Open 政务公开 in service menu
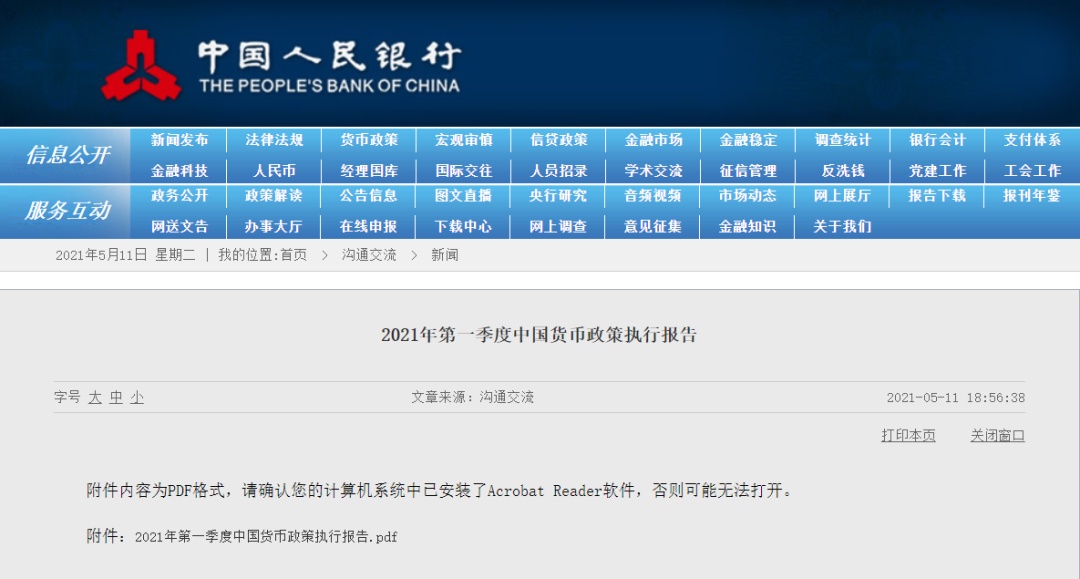This screenshot has width=1080, height=579. [179, 196]
